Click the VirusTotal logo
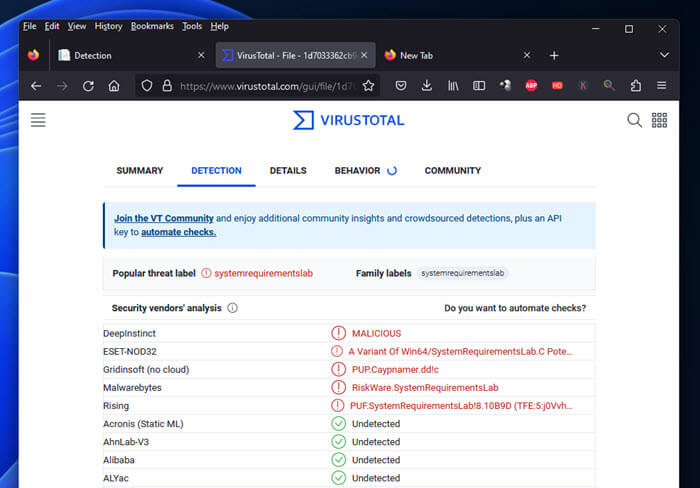 (x=348, y=120)
